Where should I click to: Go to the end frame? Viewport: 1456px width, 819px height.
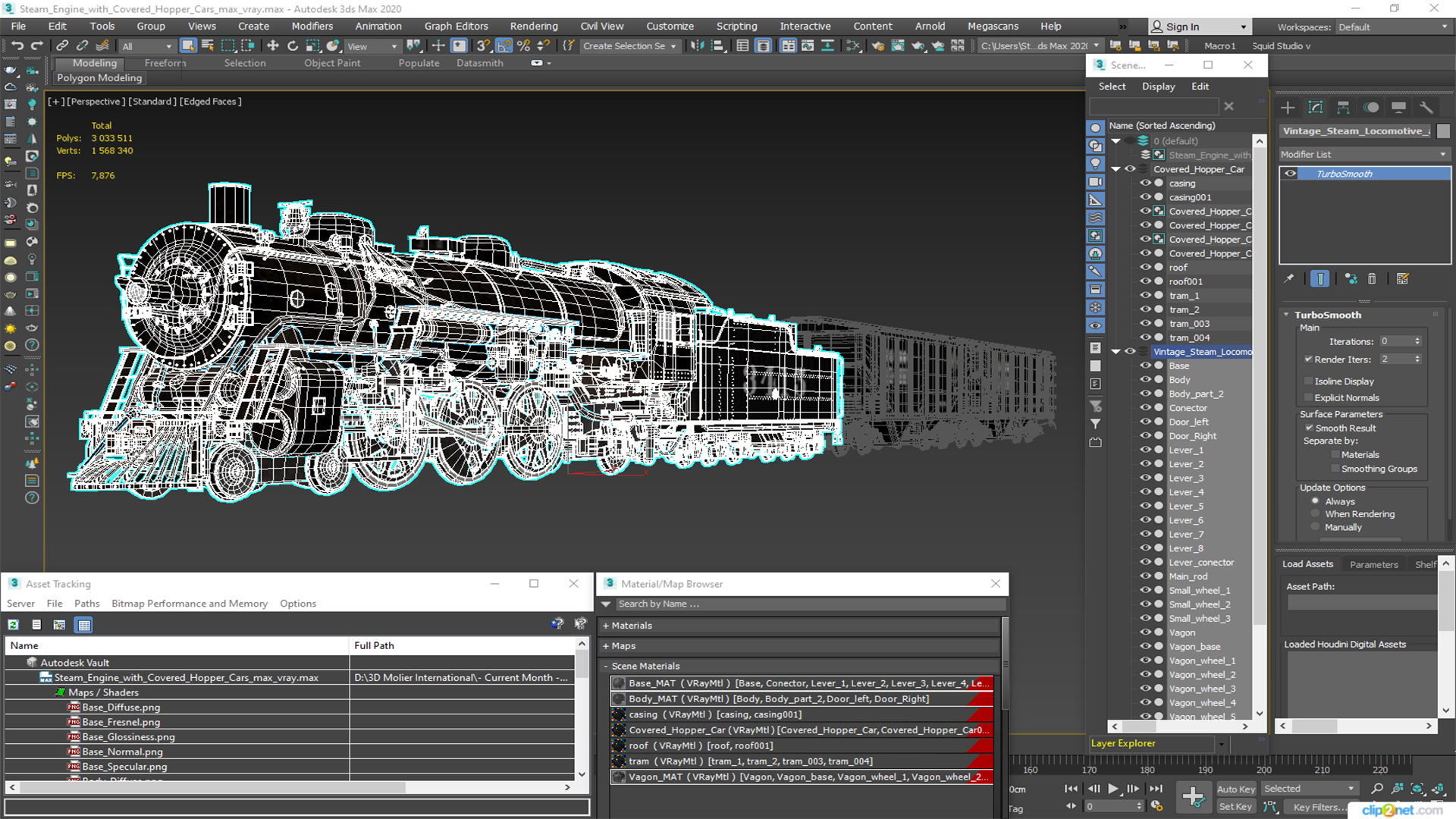tap(1156, 789)
